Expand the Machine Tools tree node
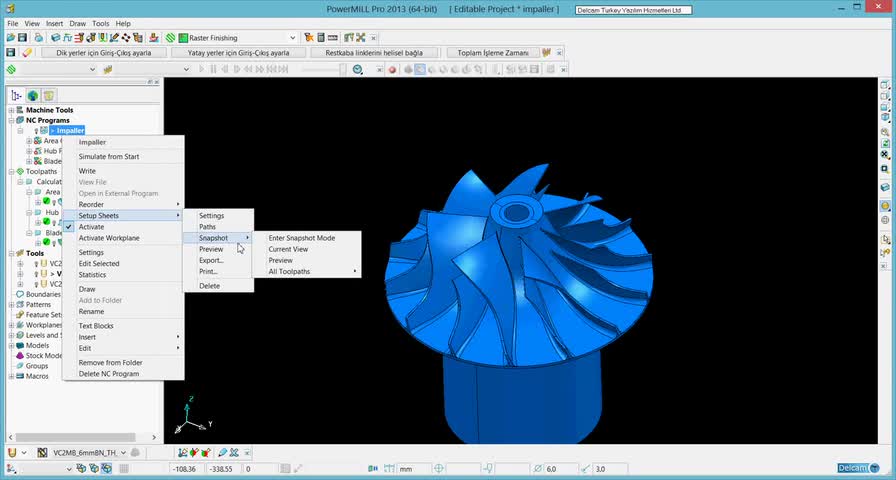Screen dimensions: 896x480 coord(11,110)
